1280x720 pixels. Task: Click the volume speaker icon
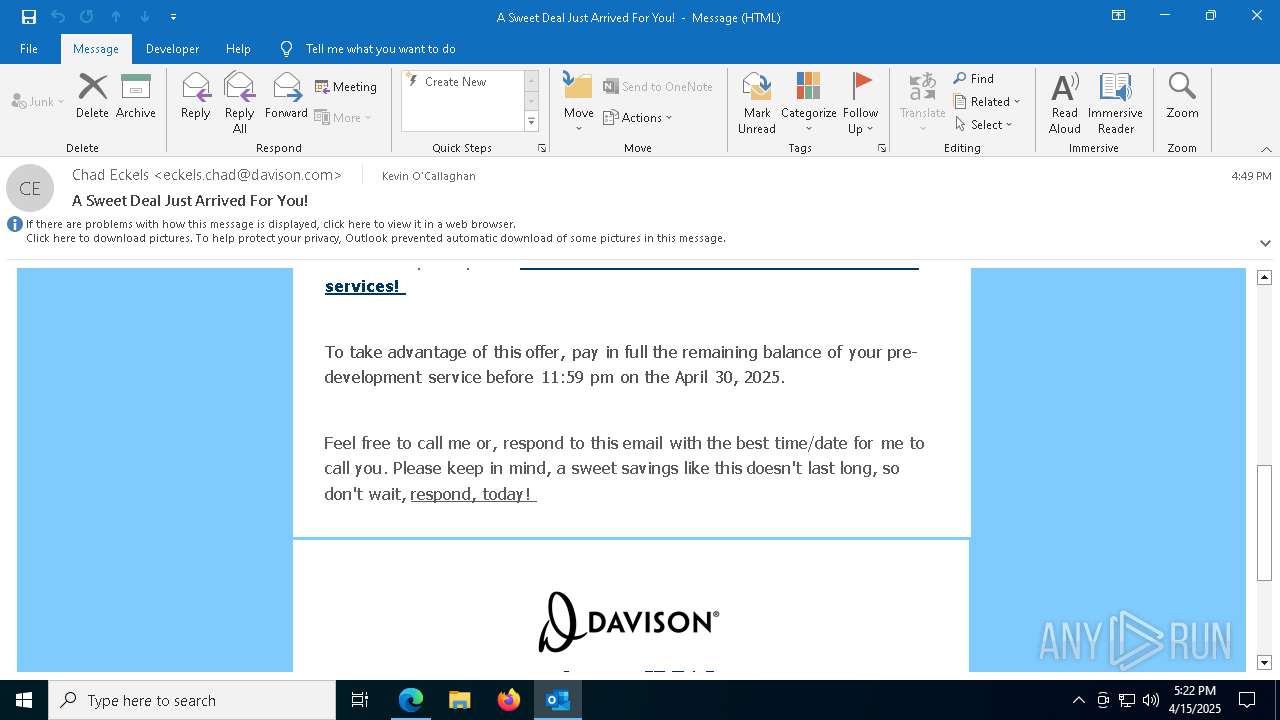point(1150,700)
